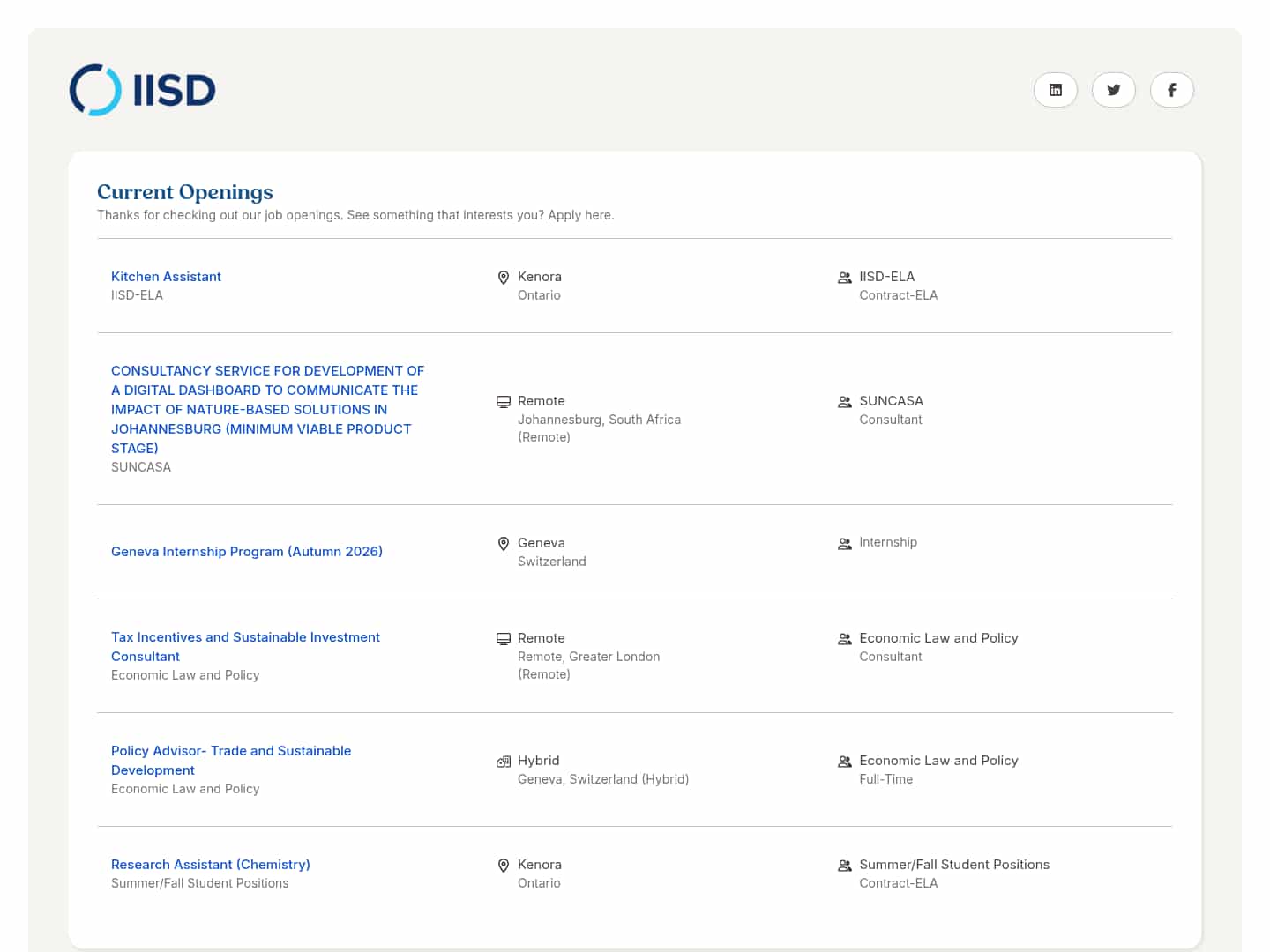Click 'Ontario' in Research Assistant row

point(539,883)
